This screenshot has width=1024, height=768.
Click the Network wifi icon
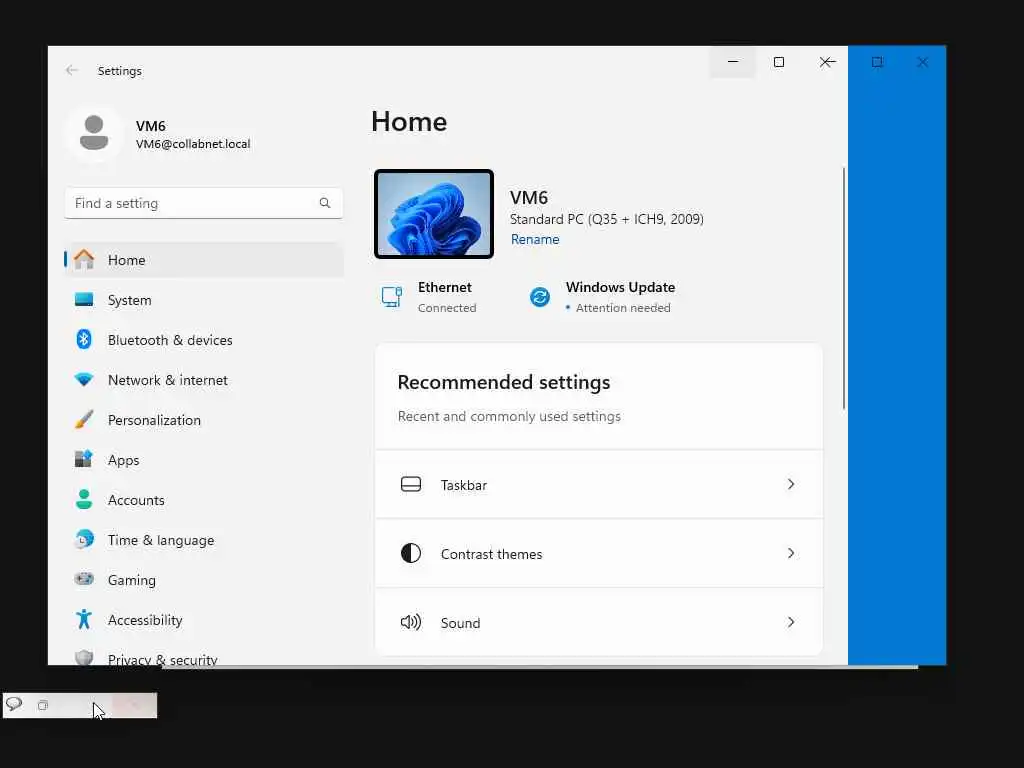84,379
